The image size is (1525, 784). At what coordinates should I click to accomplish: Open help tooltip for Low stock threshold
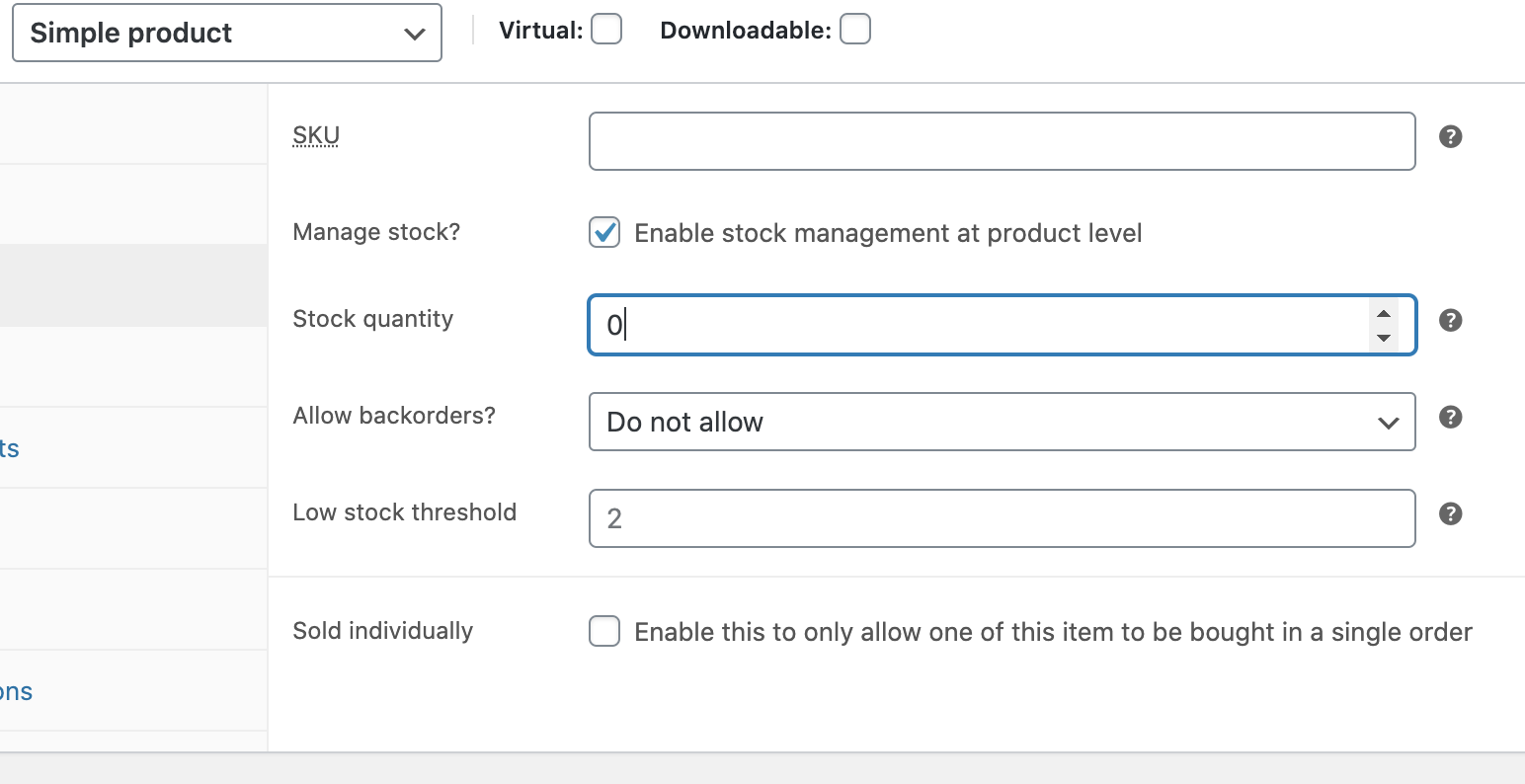1450,513
